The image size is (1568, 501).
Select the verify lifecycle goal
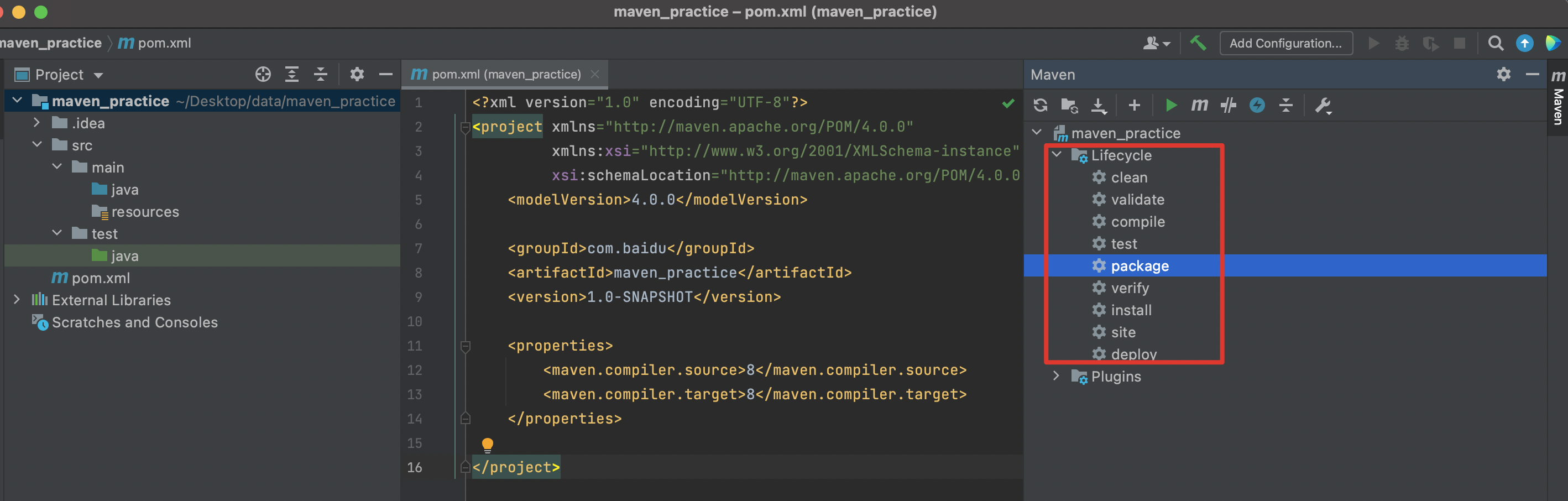click(1130, 288)
